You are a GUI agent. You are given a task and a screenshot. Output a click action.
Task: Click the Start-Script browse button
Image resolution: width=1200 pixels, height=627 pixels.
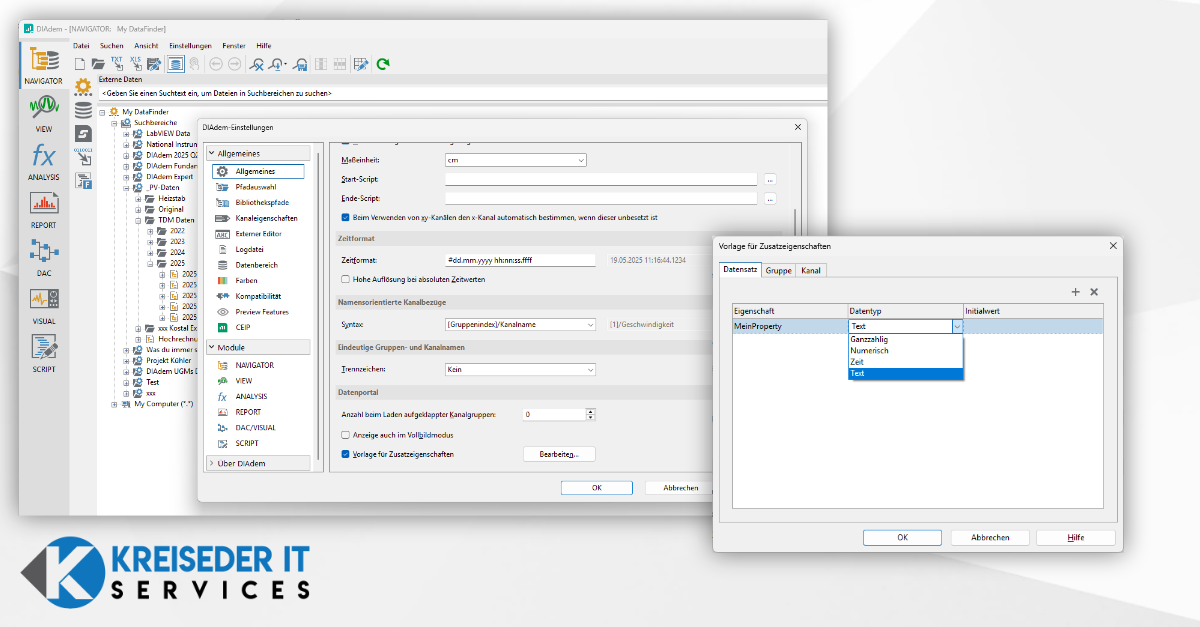[770, 179]
